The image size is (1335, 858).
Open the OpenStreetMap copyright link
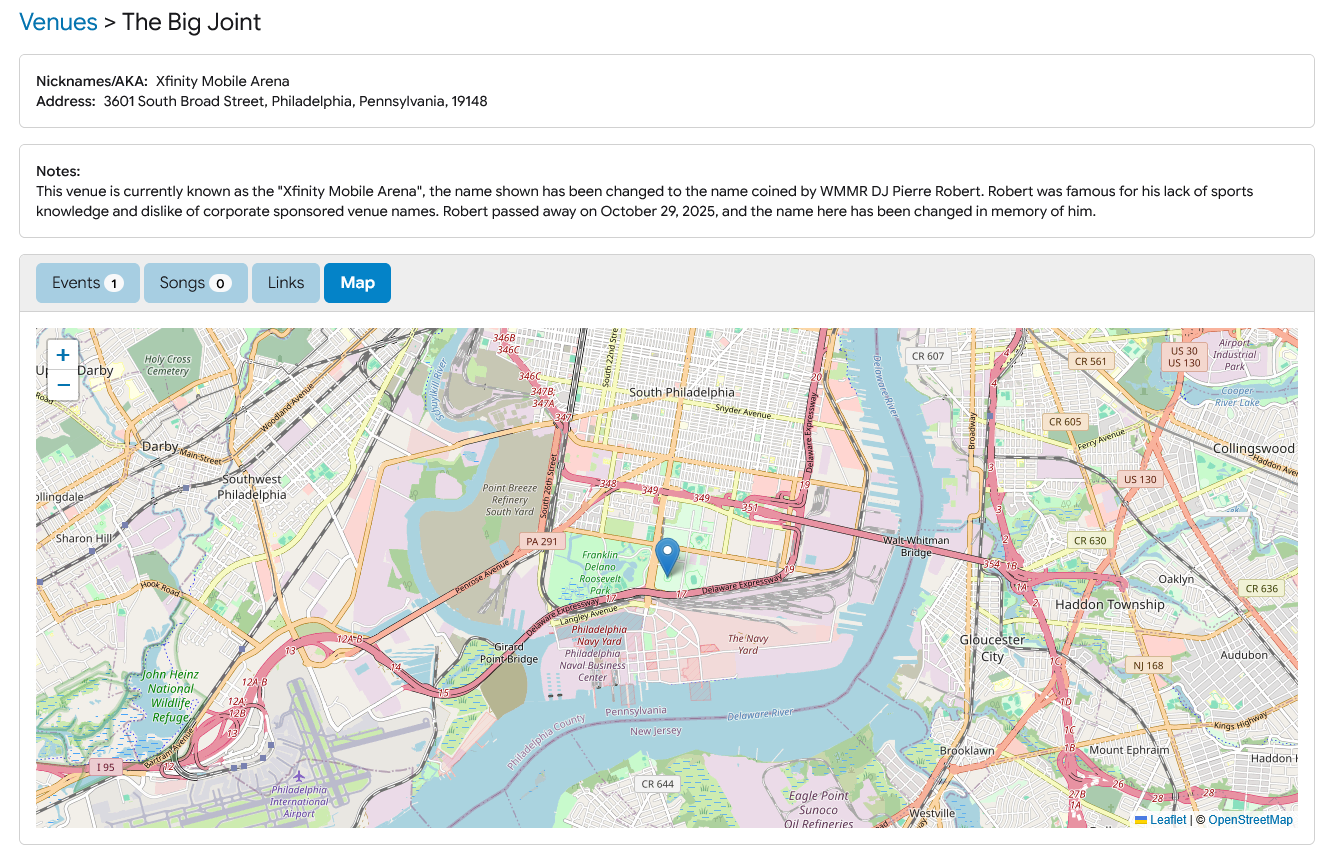tap(1250, 820)
